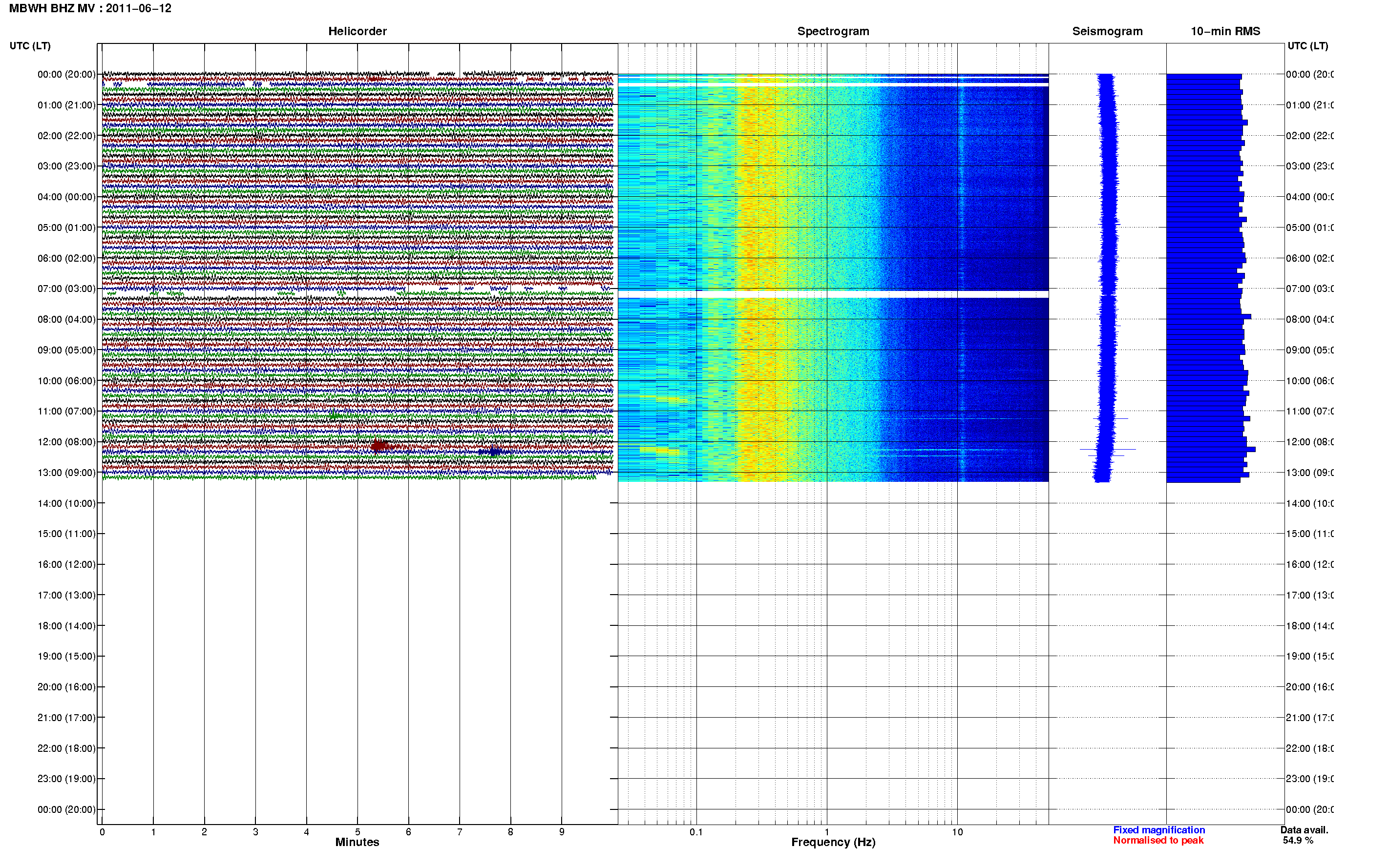Click the left UTC (LT) axis label
Screen dimensions: 1389x868
tap(30, 45)
